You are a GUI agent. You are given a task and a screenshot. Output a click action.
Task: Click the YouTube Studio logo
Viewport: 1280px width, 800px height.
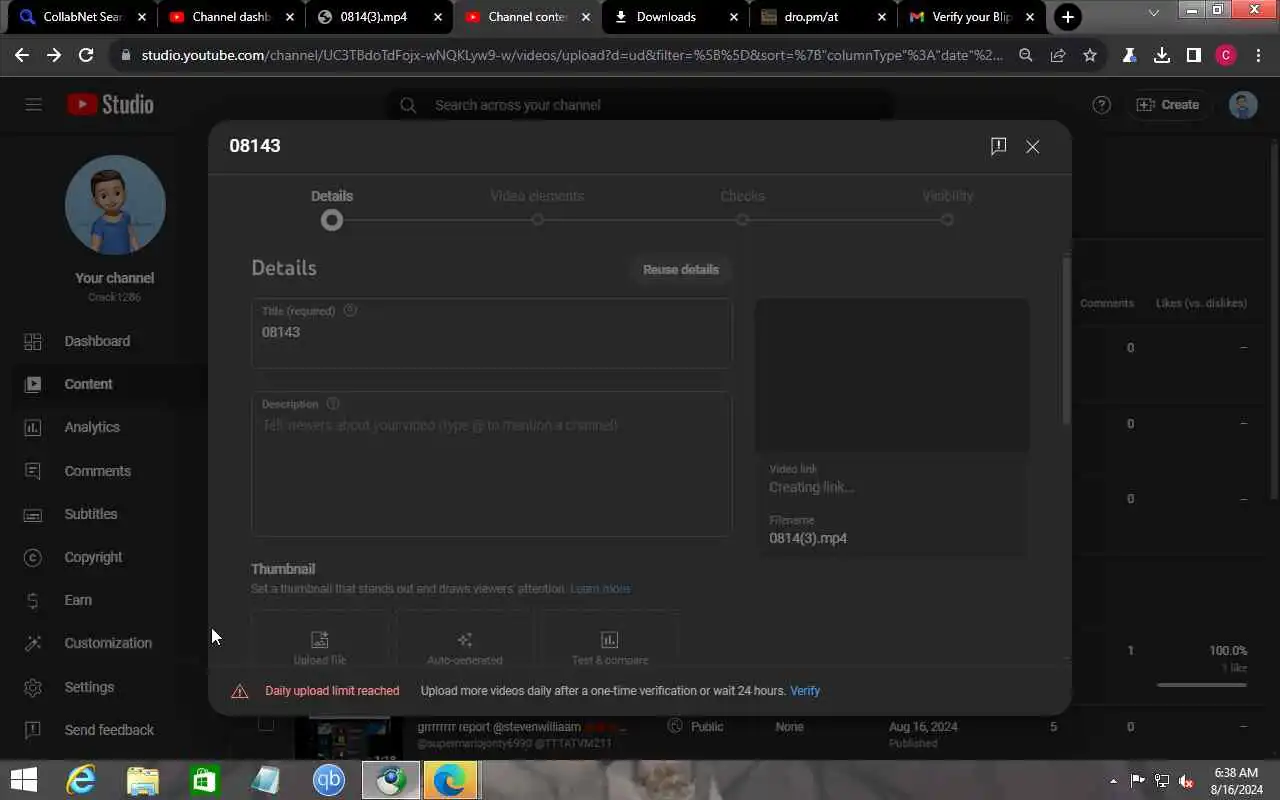click(111, 104)
